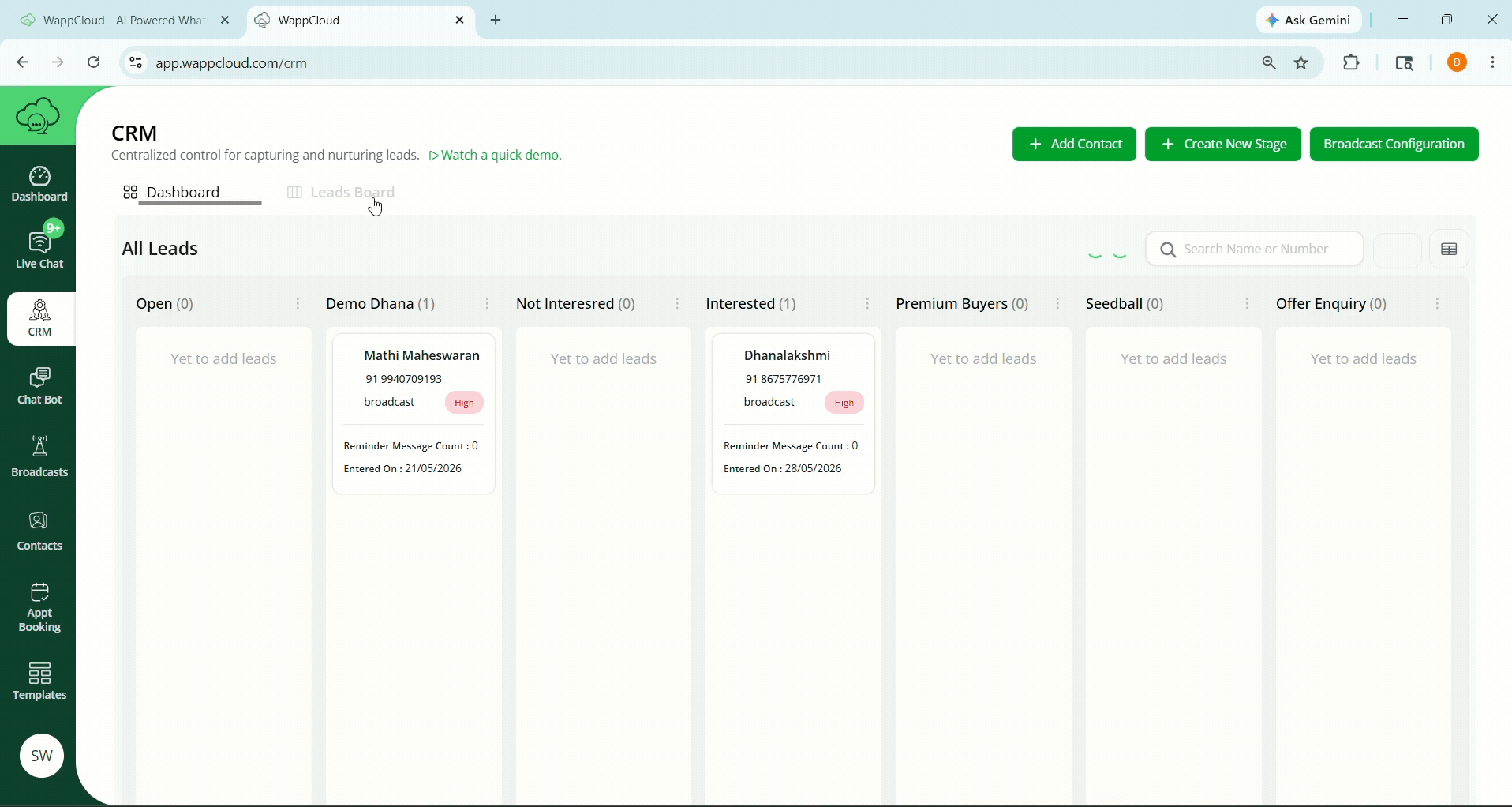1512x807 pixels.
Task: Click Entered On : 28/05/2026 text
Action: click(783, 470)
